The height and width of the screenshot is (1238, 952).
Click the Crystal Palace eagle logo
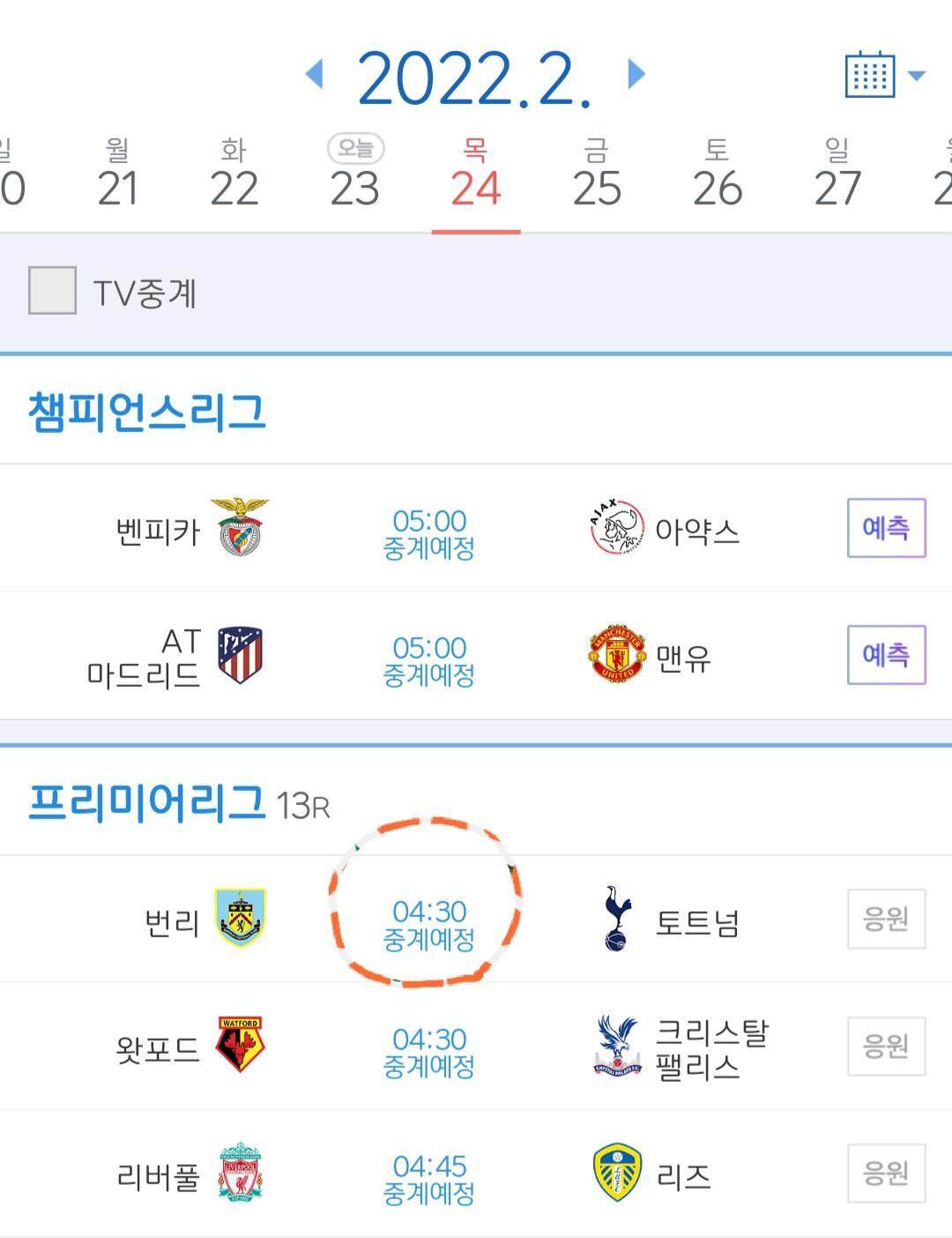616,1046
